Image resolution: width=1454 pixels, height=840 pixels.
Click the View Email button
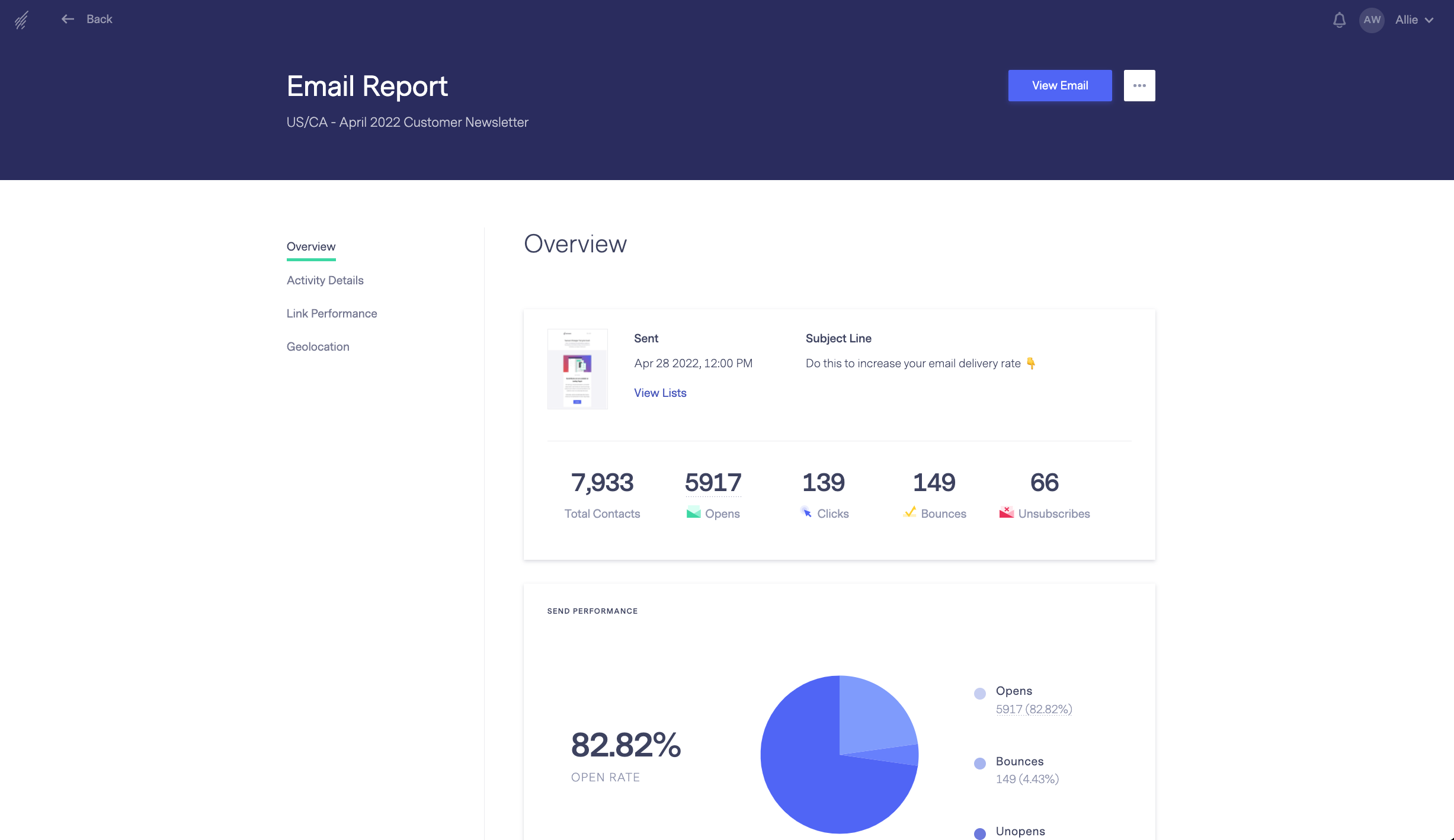pos(1060,85)
